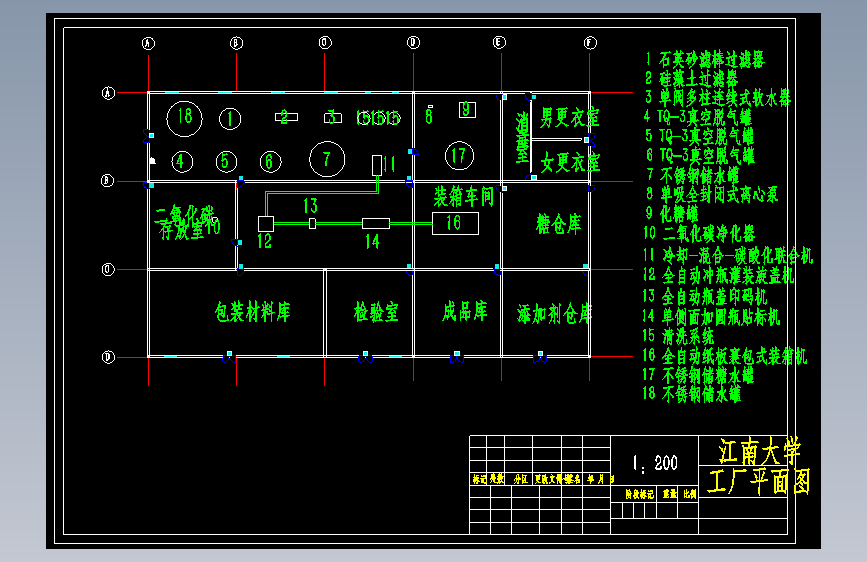Select legend entry 9 化糖罐
The height and width of the screenshot is (562, 867).
tap(672, 214)
